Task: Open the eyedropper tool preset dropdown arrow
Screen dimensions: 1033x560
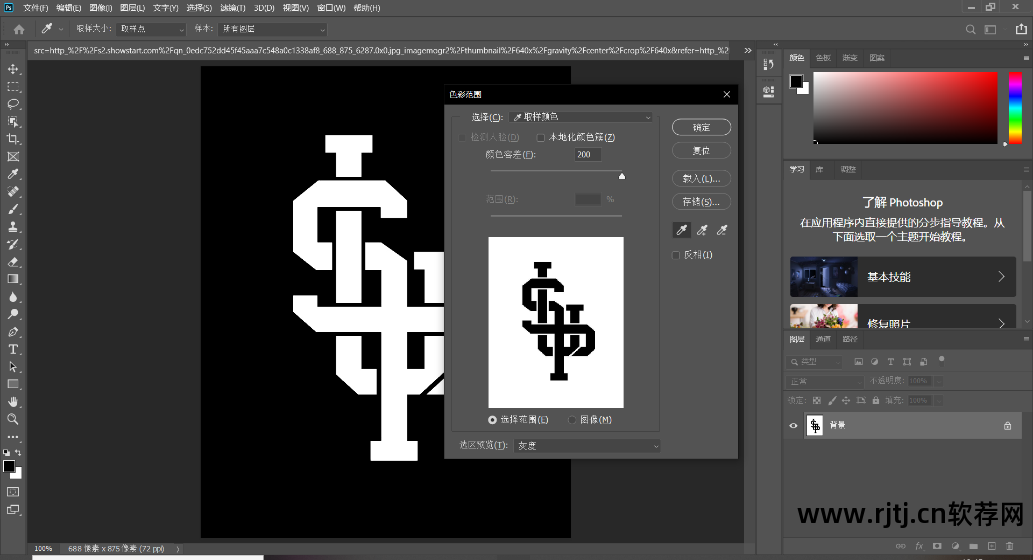Action: 61,29
